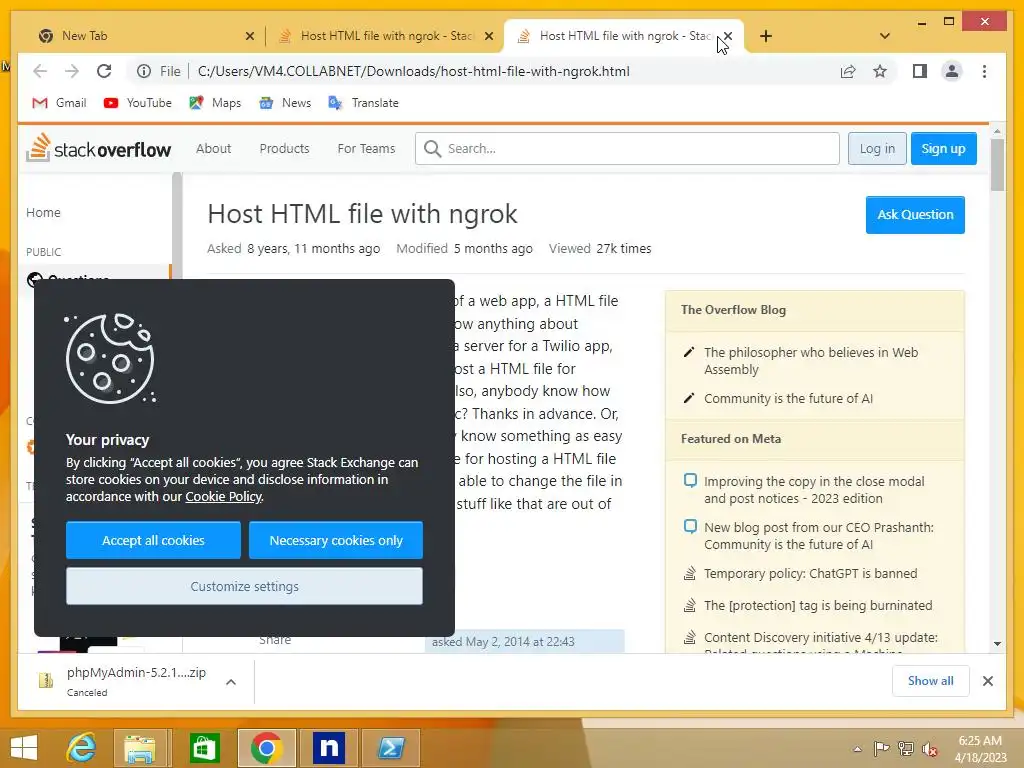Click into the Stack Overflow search box
Image resolution: width=1024 pixels, height=768 pixels.
pyautogui.click(x=627, y=149)
